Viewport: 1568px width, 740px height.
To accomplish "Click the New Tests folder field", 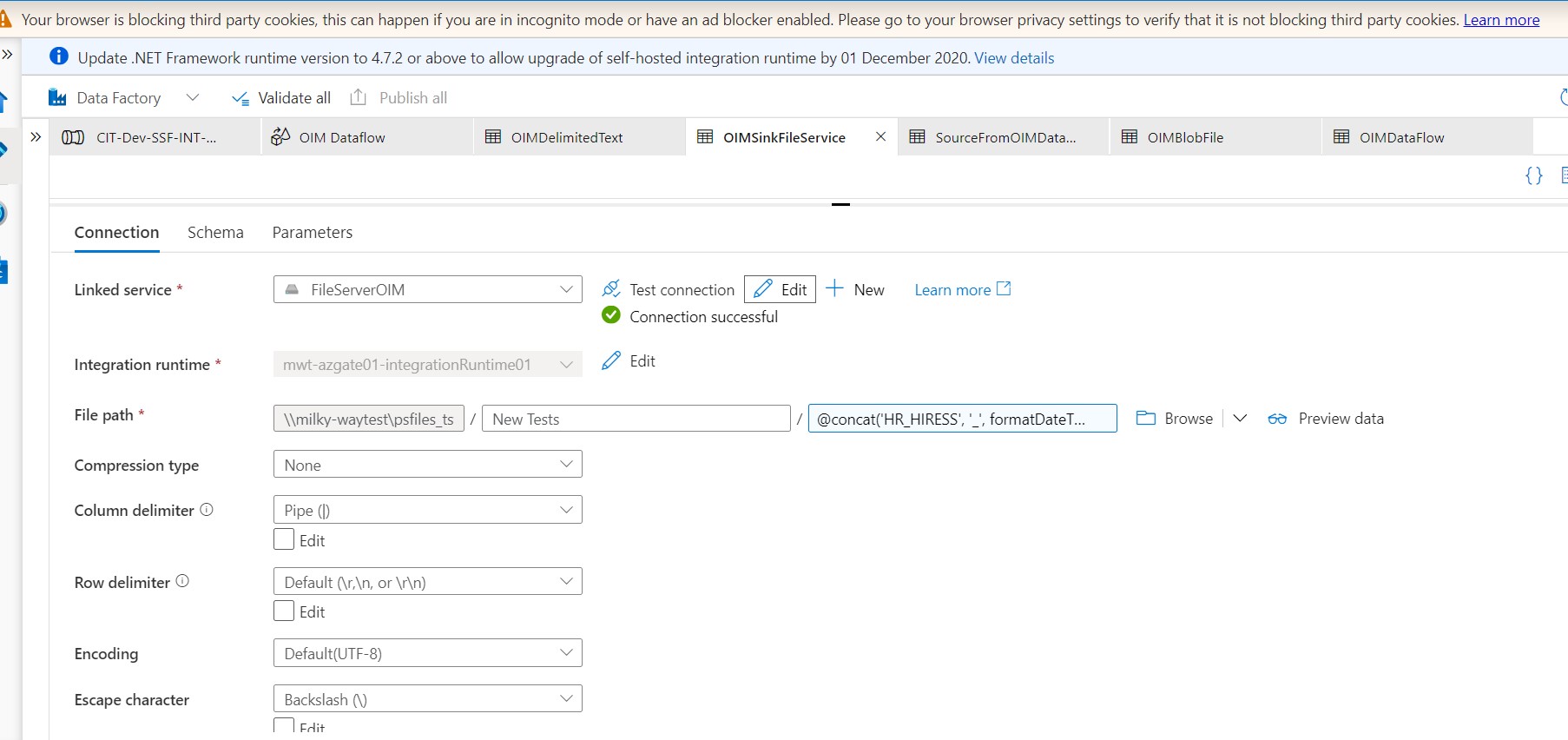I will pyautogui.click(x=636, y=419).
